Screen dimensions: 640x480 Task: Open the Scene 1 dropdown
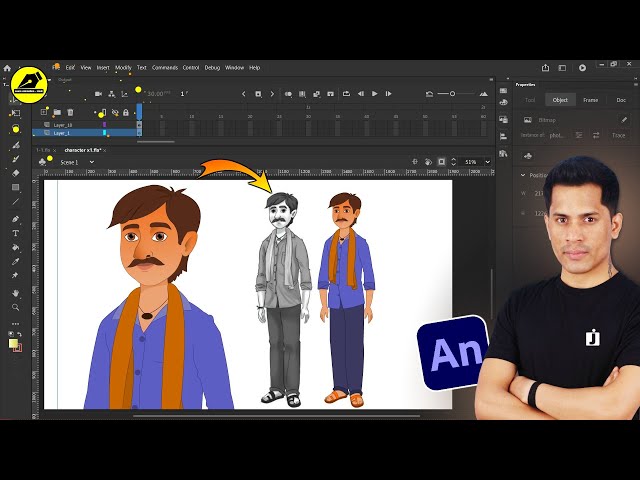[x=92, y=162]
